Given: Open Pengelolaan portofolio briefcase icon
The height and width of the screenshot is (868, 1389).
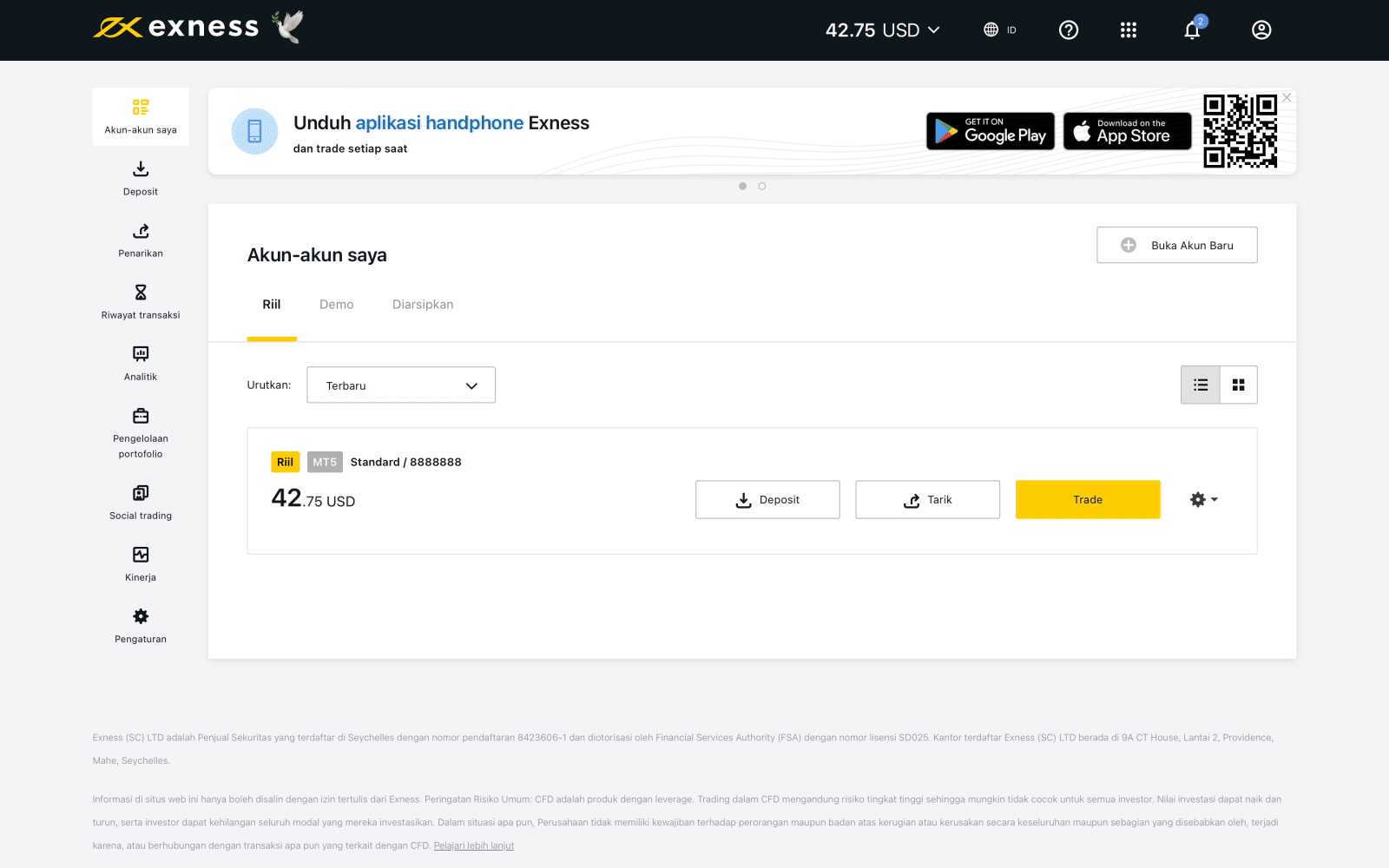Looking at the screenshot, I should point(141,416).
